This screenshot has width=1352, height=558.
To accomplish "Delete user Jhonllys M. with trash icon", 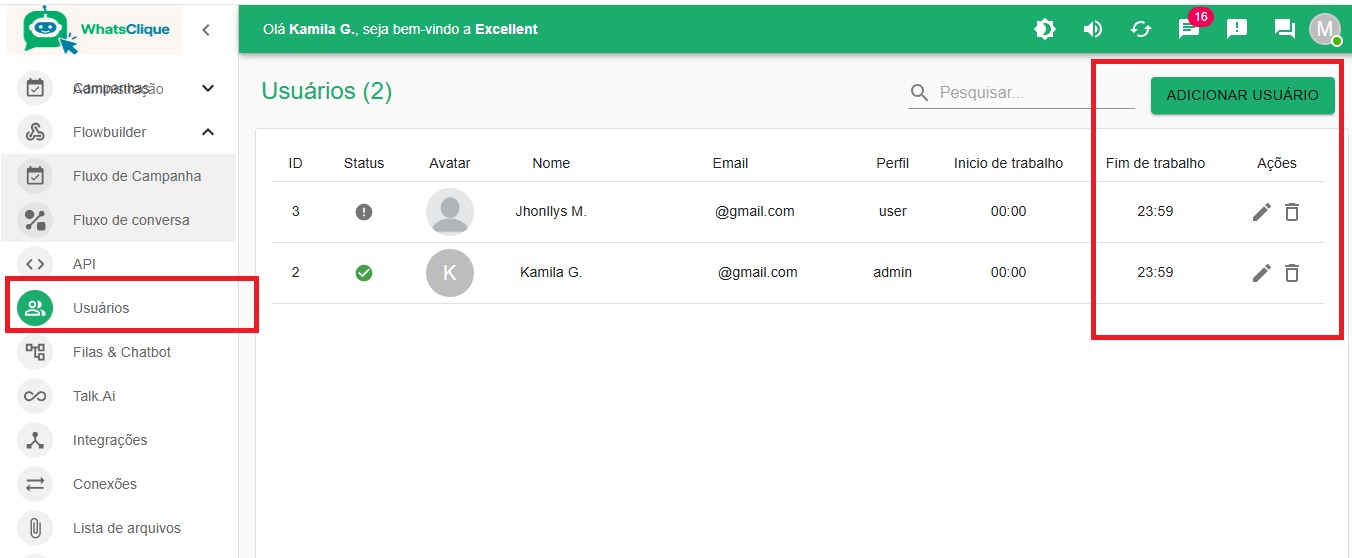I will [x=1292, y=212].
